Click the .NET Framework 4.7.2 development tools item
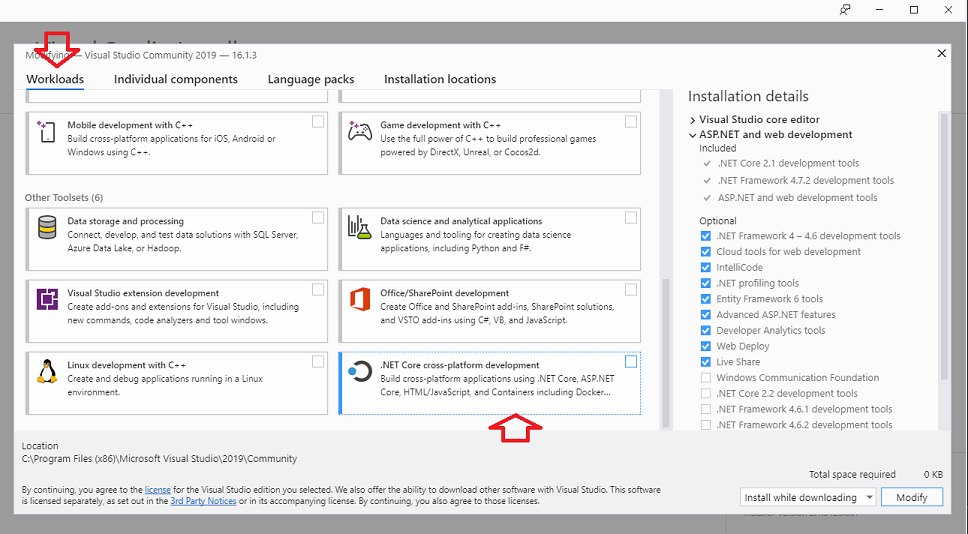Image resolution: width=968 pixels, height=534 pixels. pos(805,180)
